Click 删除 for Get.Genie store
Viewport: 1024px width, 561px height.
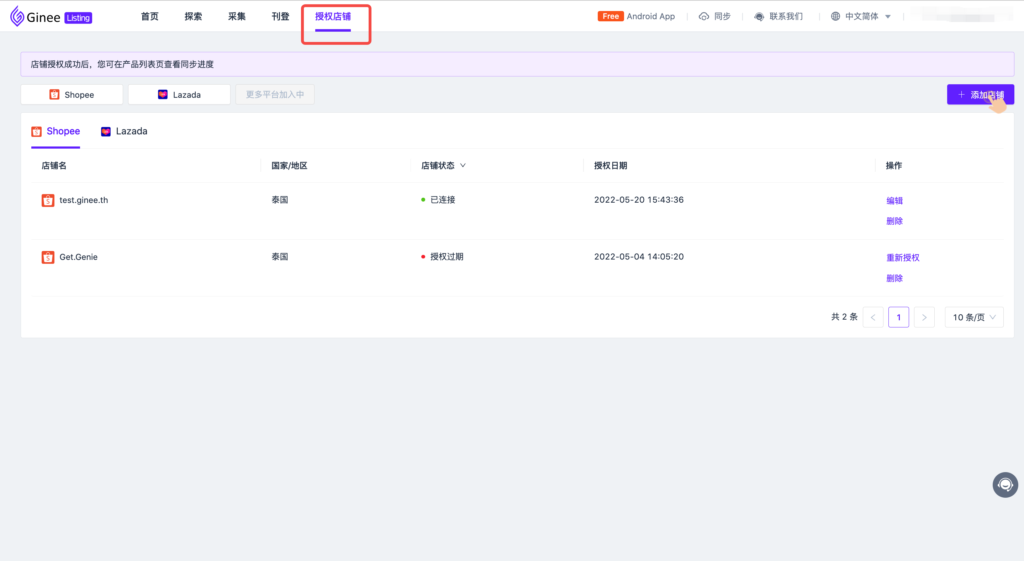coord(894,278)
